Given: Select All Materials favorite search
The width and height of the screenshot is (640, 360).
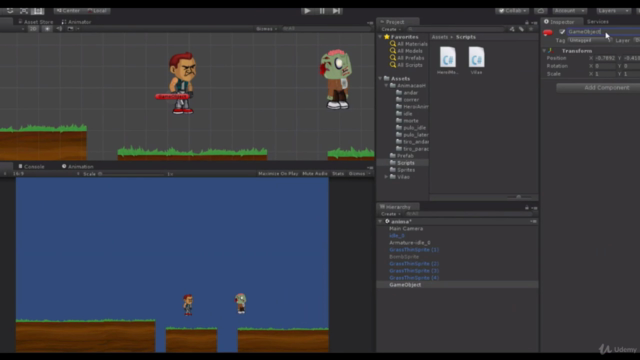Looking at the screenshot, I should tap(409, 44).
